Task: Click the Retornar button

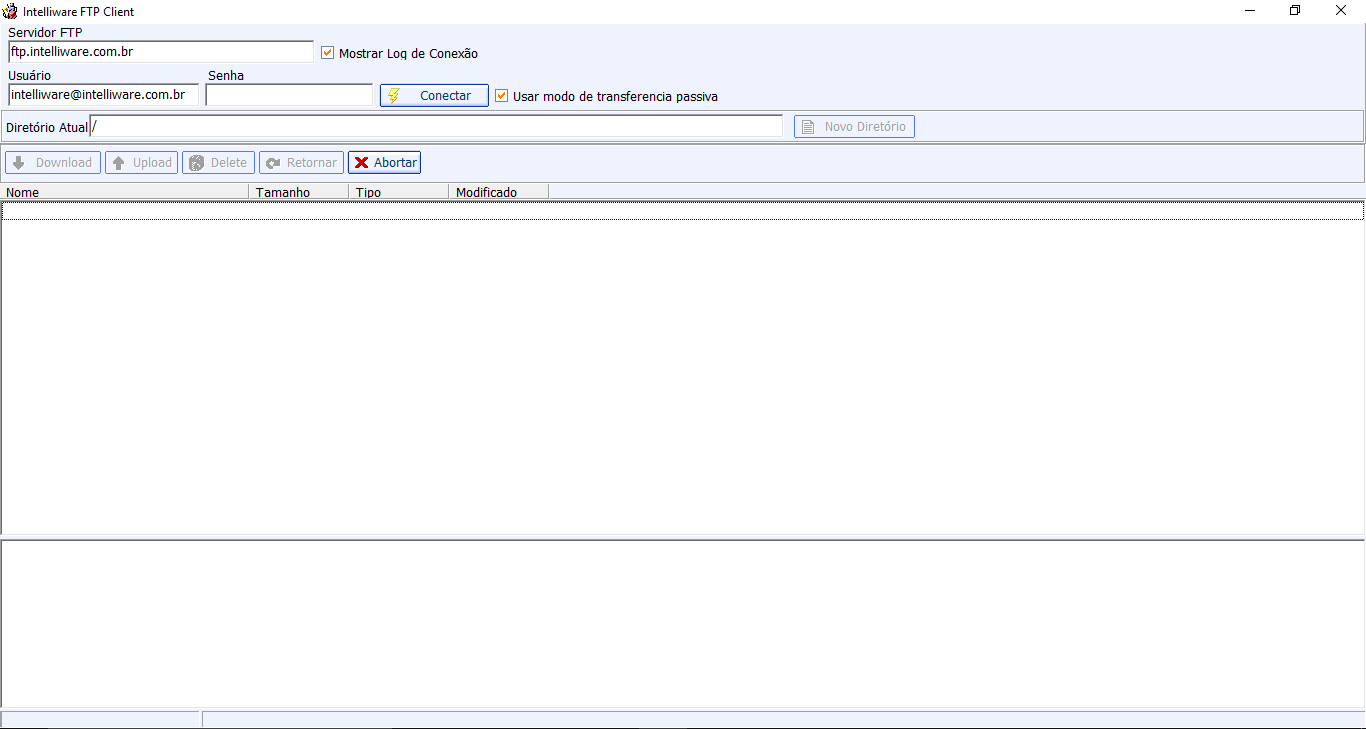Action: [301, 163]
